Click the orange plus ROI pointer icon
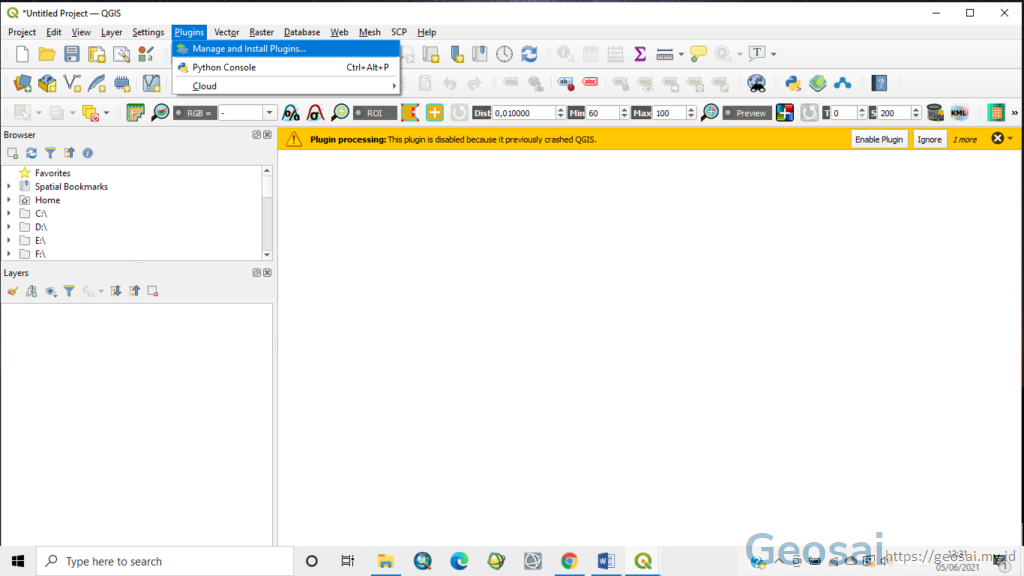1024x576 pixels. (x=434, y=113)
